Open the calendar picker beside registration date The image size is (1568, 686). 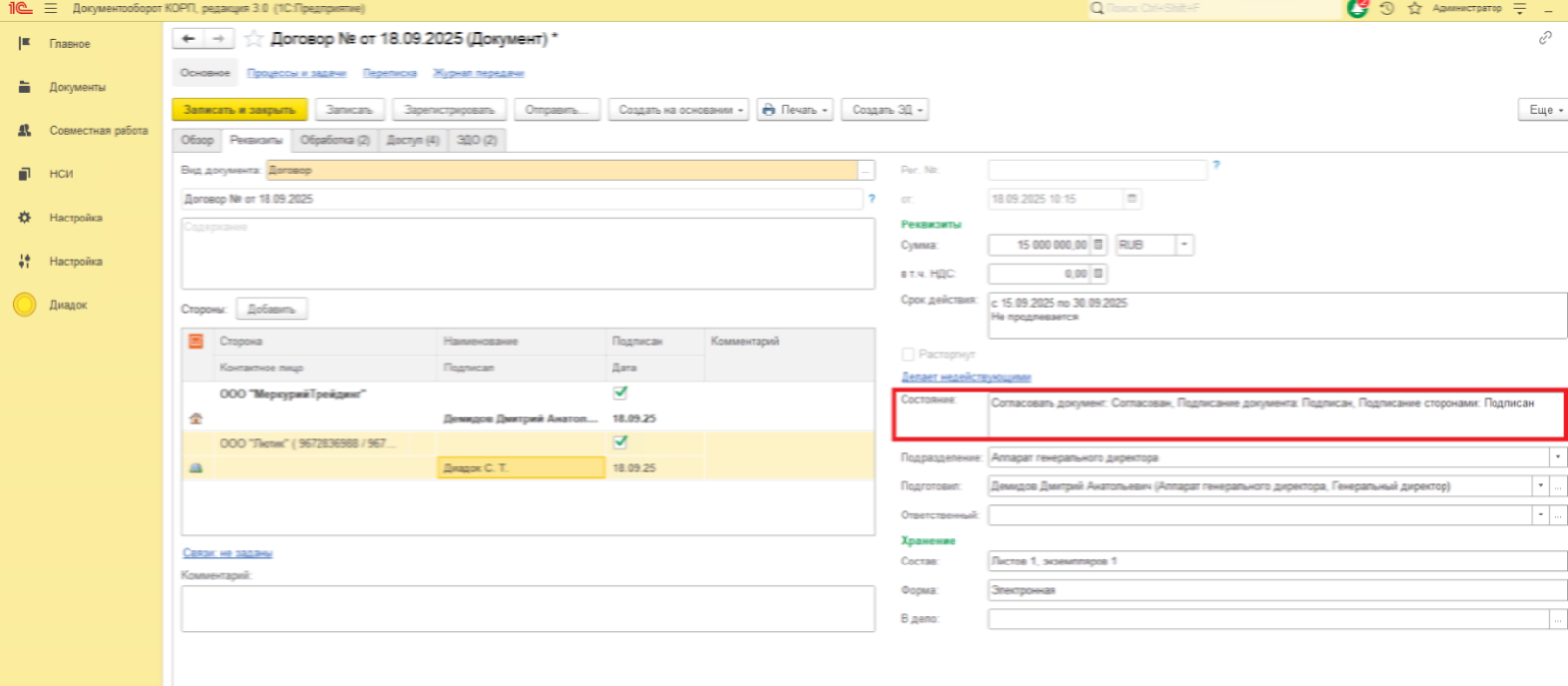coord(1132,199)
